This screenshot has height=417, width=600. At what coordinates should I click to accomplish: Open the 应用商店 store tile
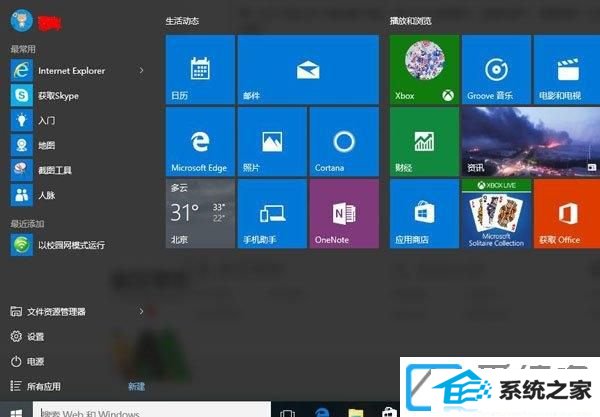[x=424, y=214]
